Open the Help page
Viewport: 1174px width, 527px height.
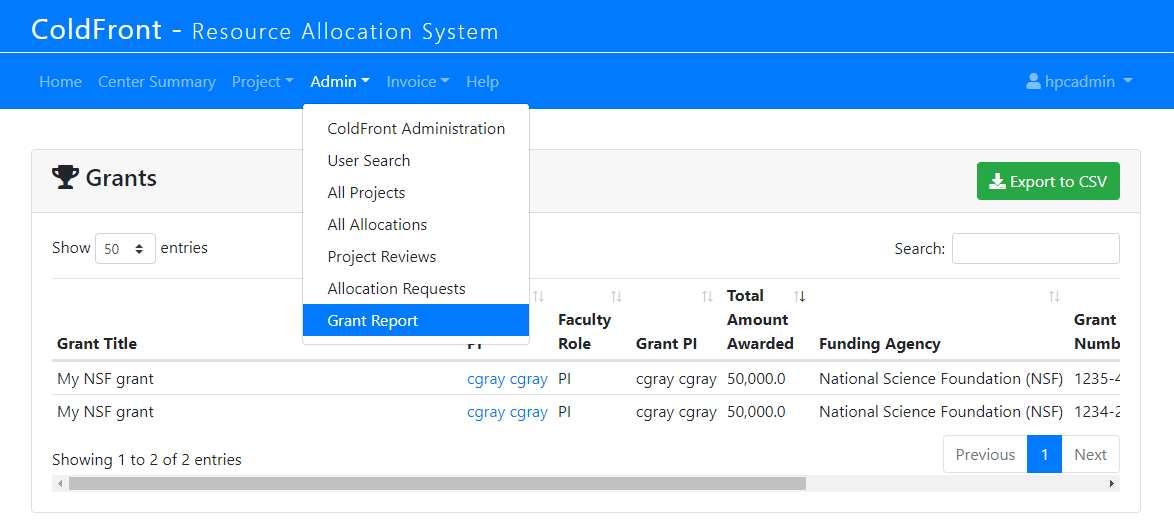click(482, 82)
